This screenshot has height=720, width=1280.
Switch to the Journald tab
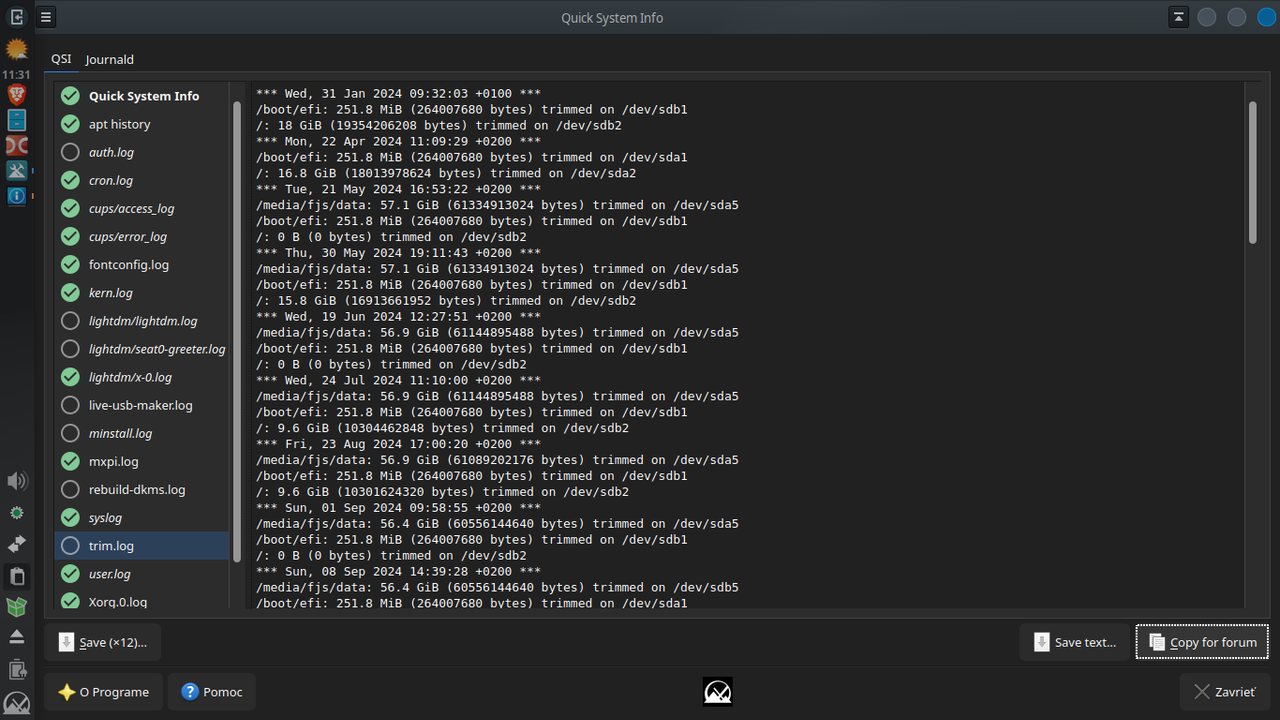tap(110, 59)
